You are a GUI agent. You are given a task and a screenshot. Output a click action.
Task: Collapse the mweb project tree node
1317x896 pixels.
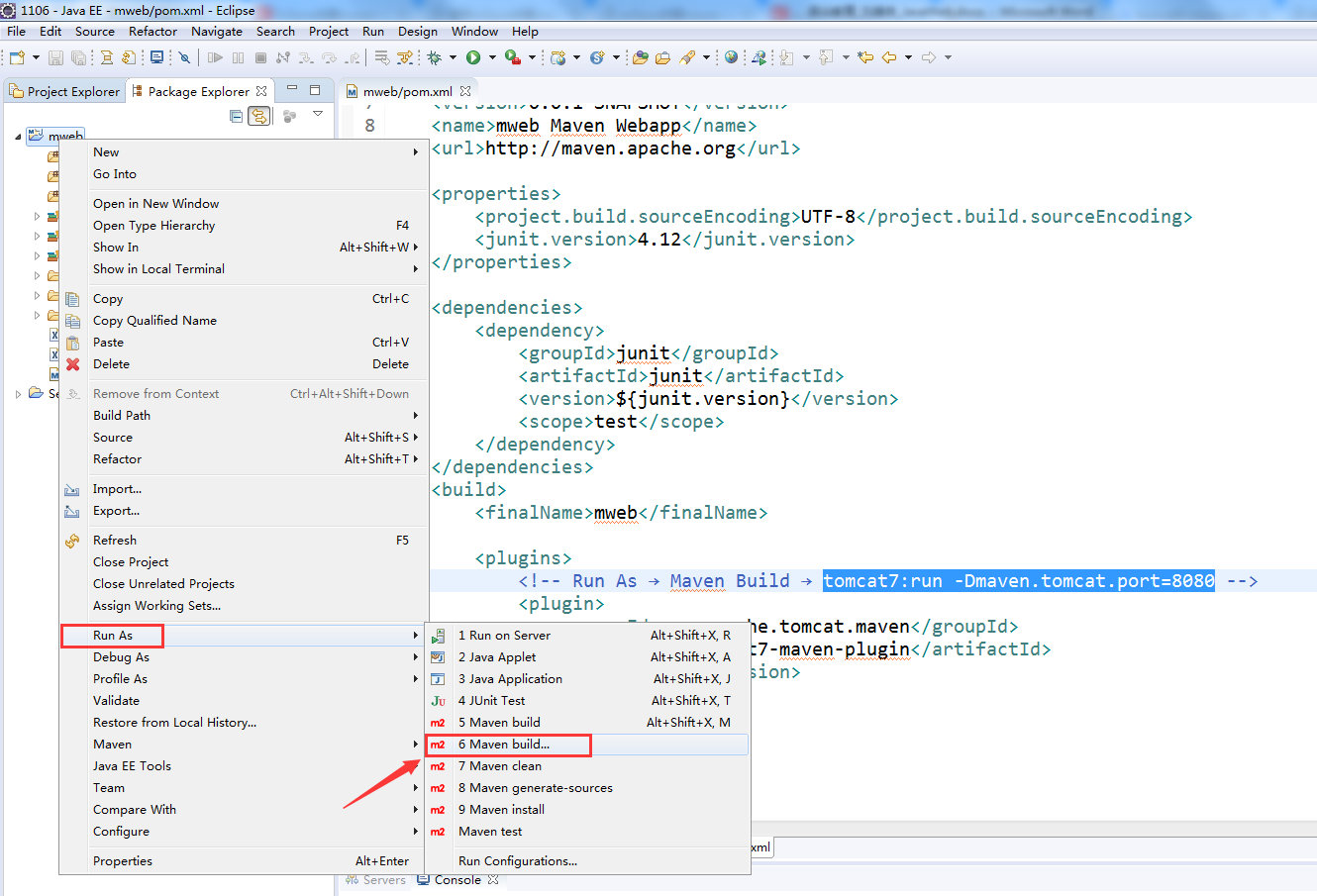[x=18, y=137]
